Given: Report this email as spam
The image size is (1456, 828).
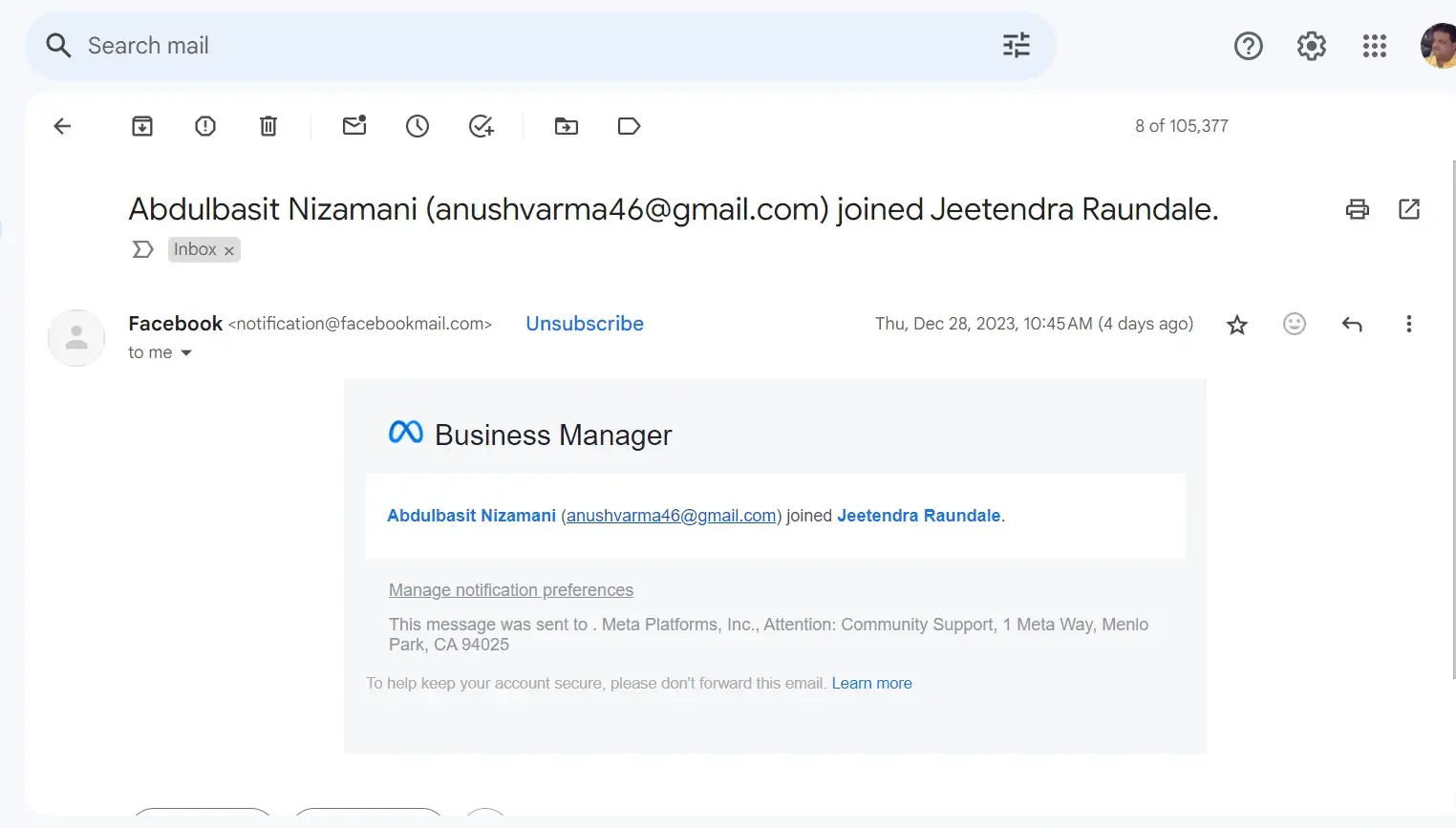Looking at the screenshot, I should (205, 126).
